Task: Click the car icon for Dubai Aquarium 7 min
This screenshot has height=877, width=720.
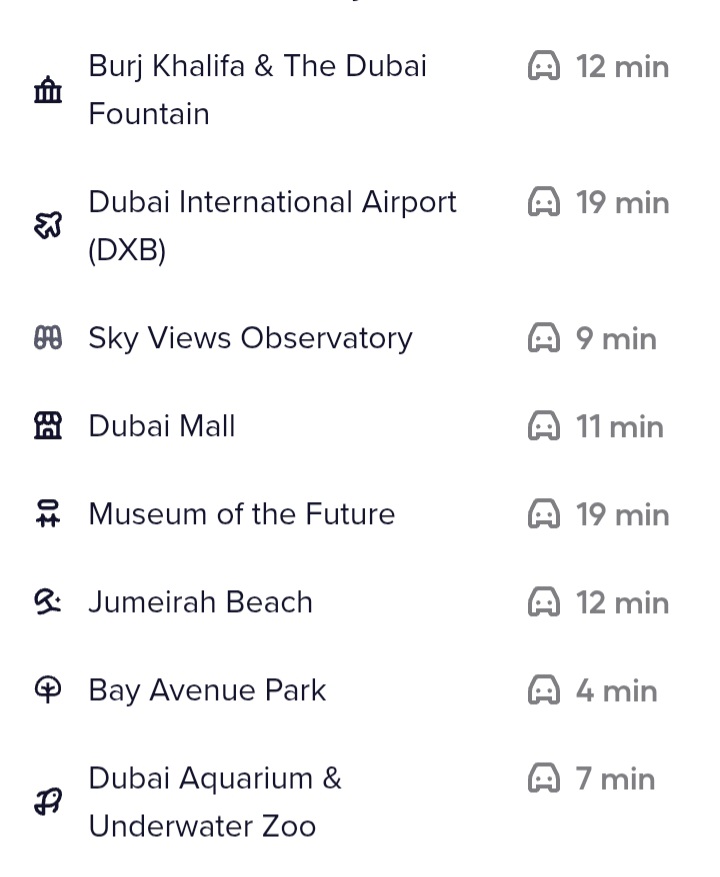Action: tap(544, 779)
